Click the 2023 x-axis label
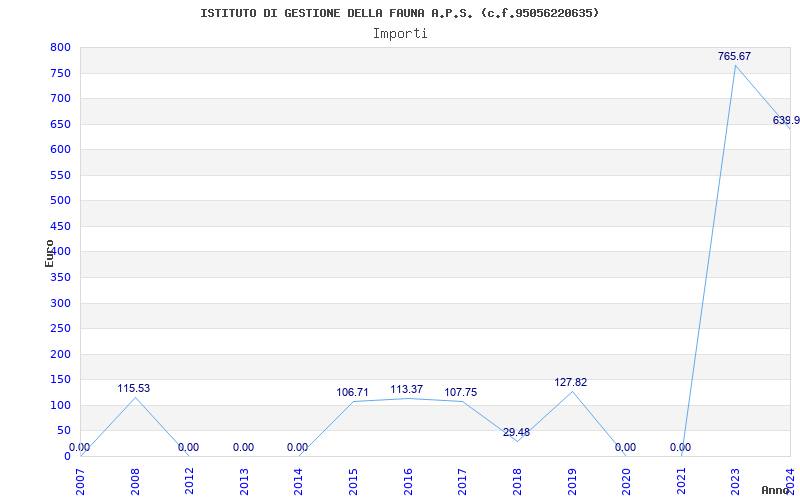The width and height of the screenshot is (800, 500). click(735, 482)
